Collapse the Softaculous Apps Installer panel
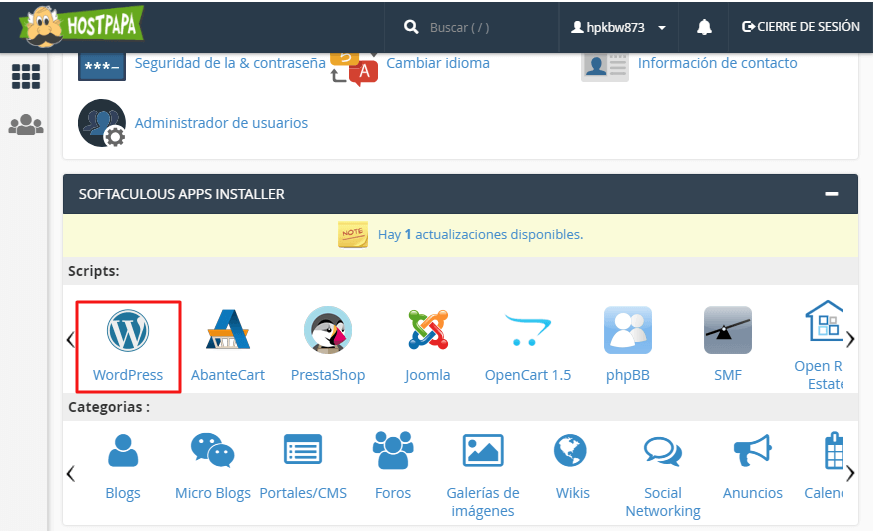The height and width of the screenshot is (531, 873). (x=832, y=194)
